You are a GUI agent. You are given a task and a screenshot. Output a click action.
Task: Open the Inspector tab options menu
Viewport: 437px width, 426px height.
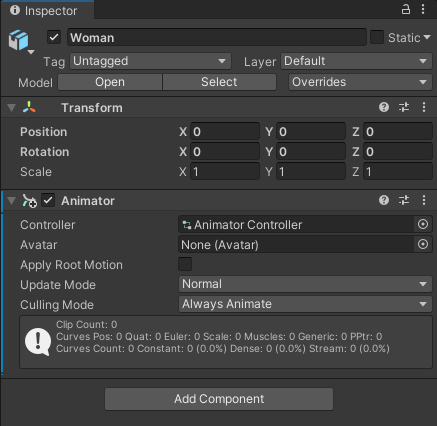click(423, 9)
